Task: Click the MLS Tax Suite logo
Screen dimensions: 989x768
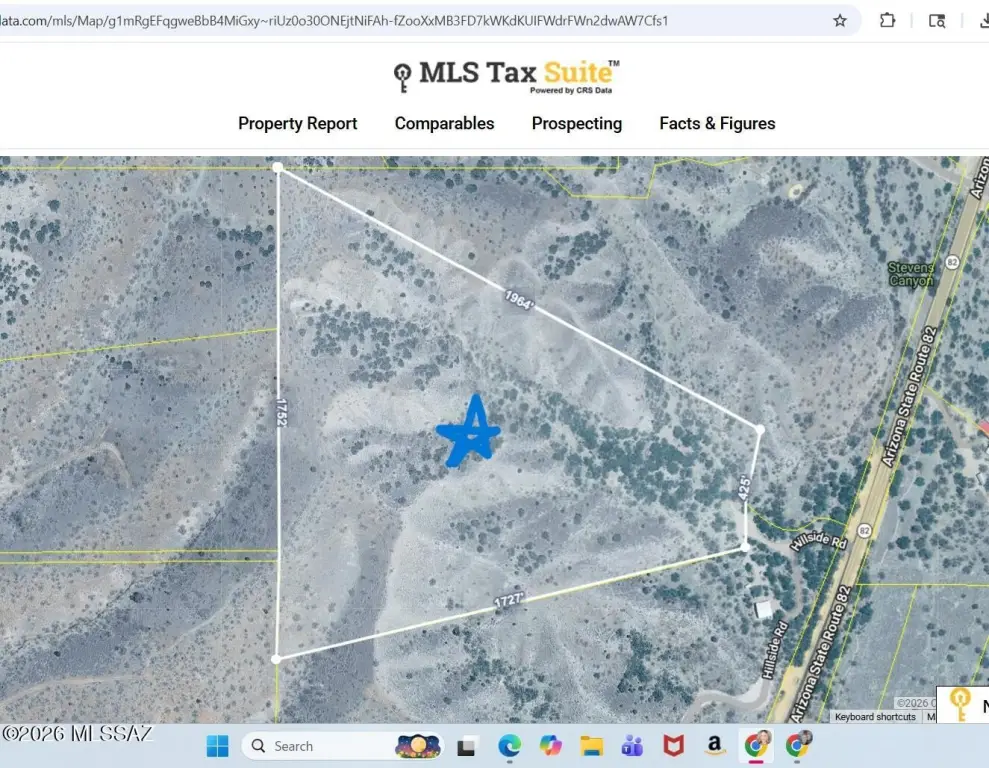Action: 506,76
